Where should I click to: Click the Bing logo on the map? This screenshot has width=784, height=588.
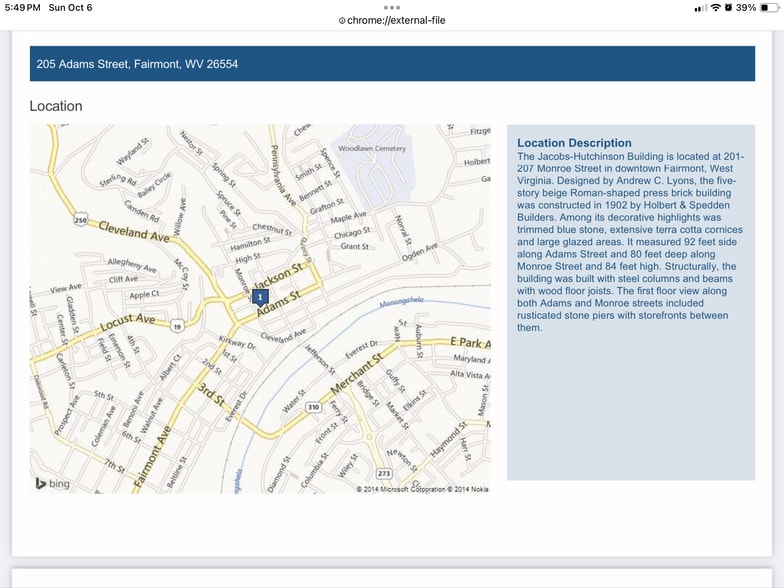pyautogui.click(x=53, y=484)
